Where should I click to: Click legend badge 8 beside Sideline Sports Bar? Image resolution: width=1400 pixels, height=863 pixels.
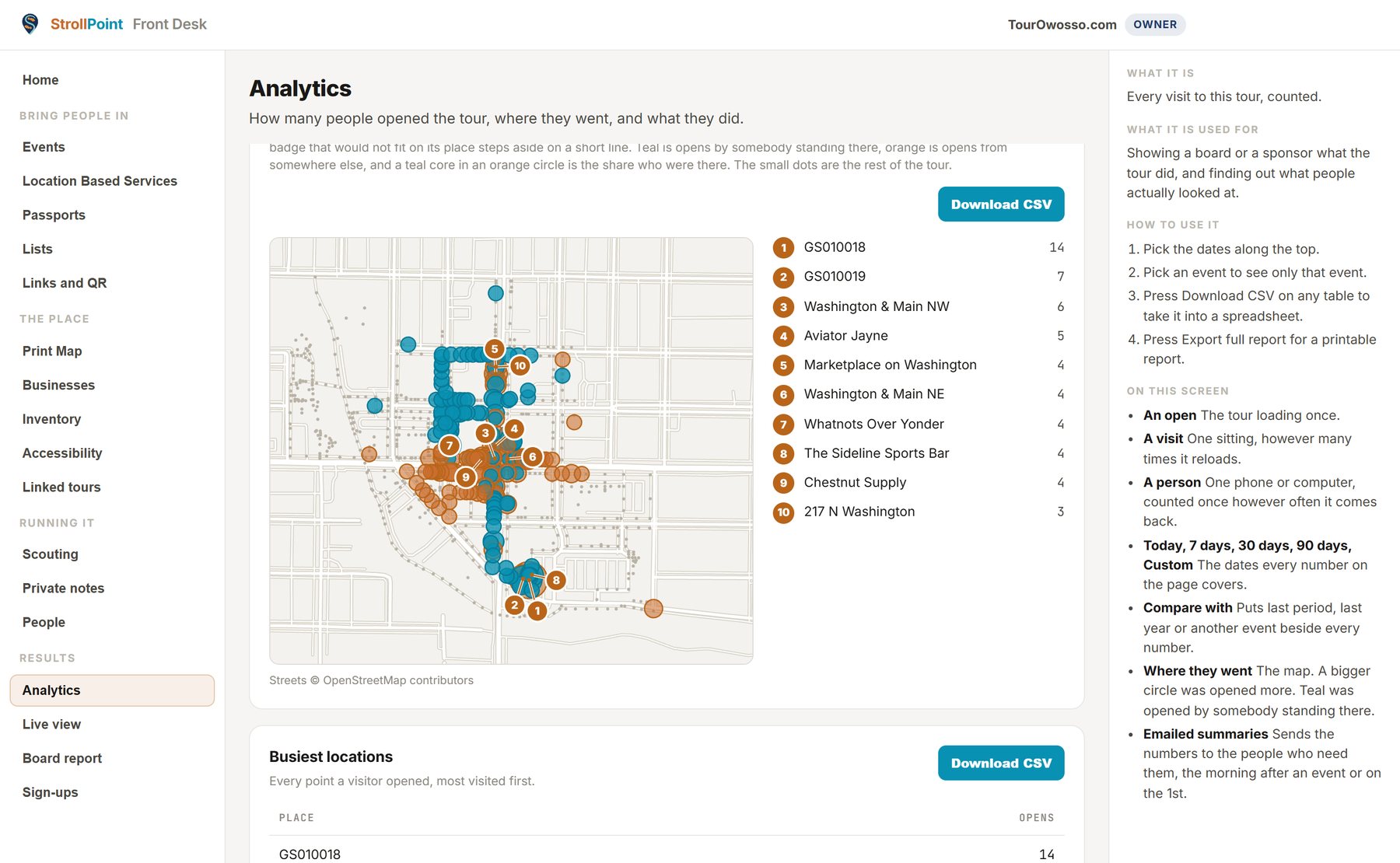(783, 453)
